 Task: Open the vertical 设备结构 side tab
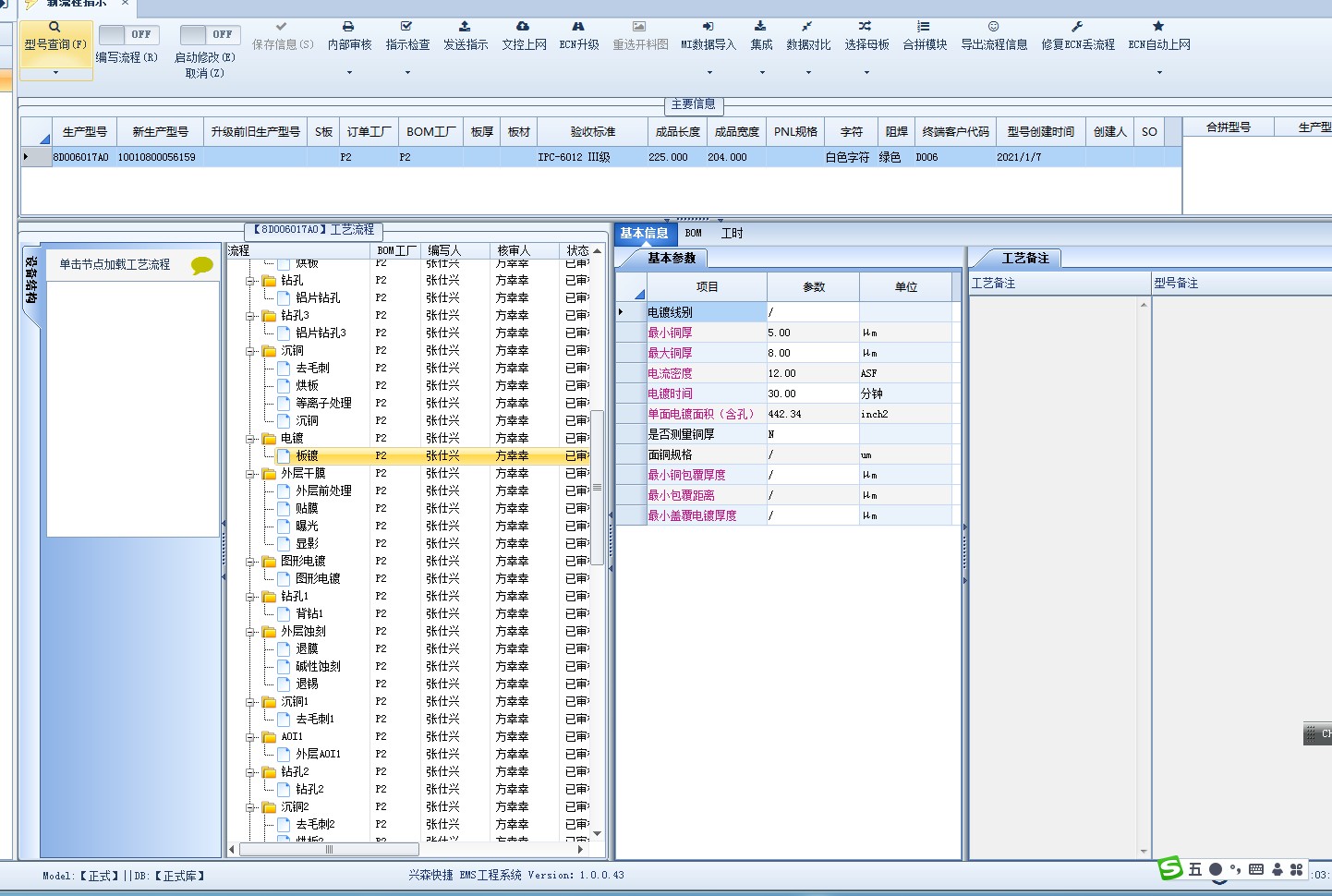[x=30, y=282]
